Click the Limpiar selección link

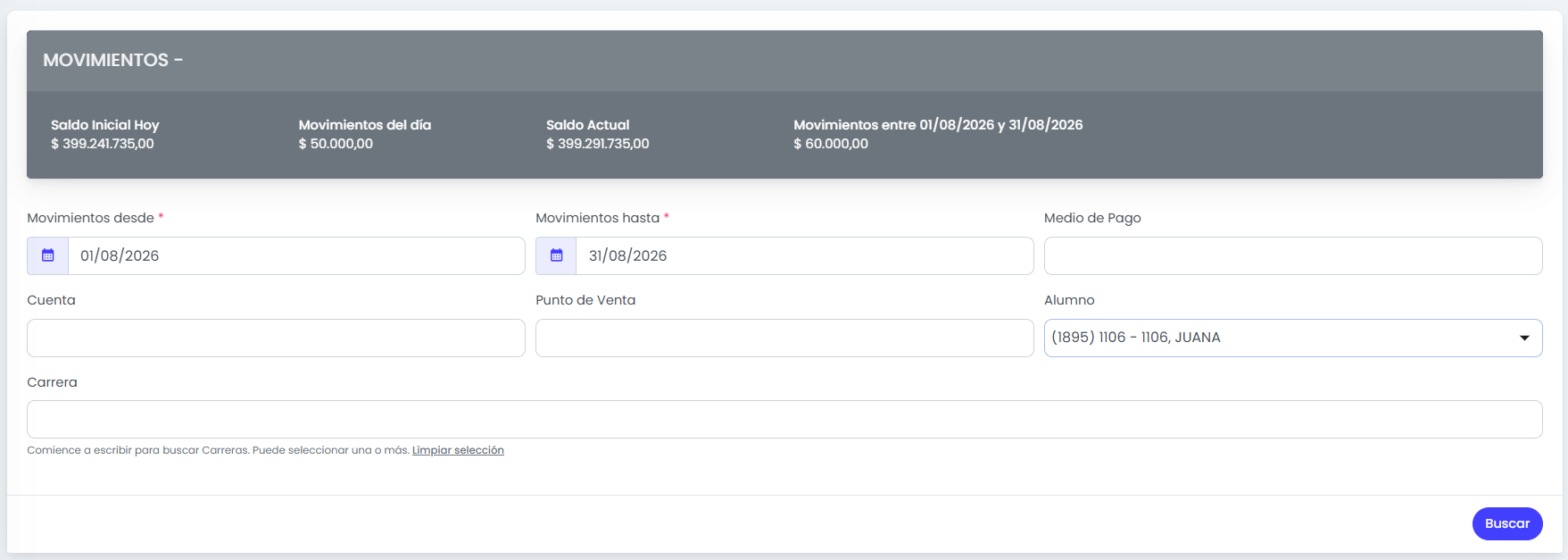point(458,450)
